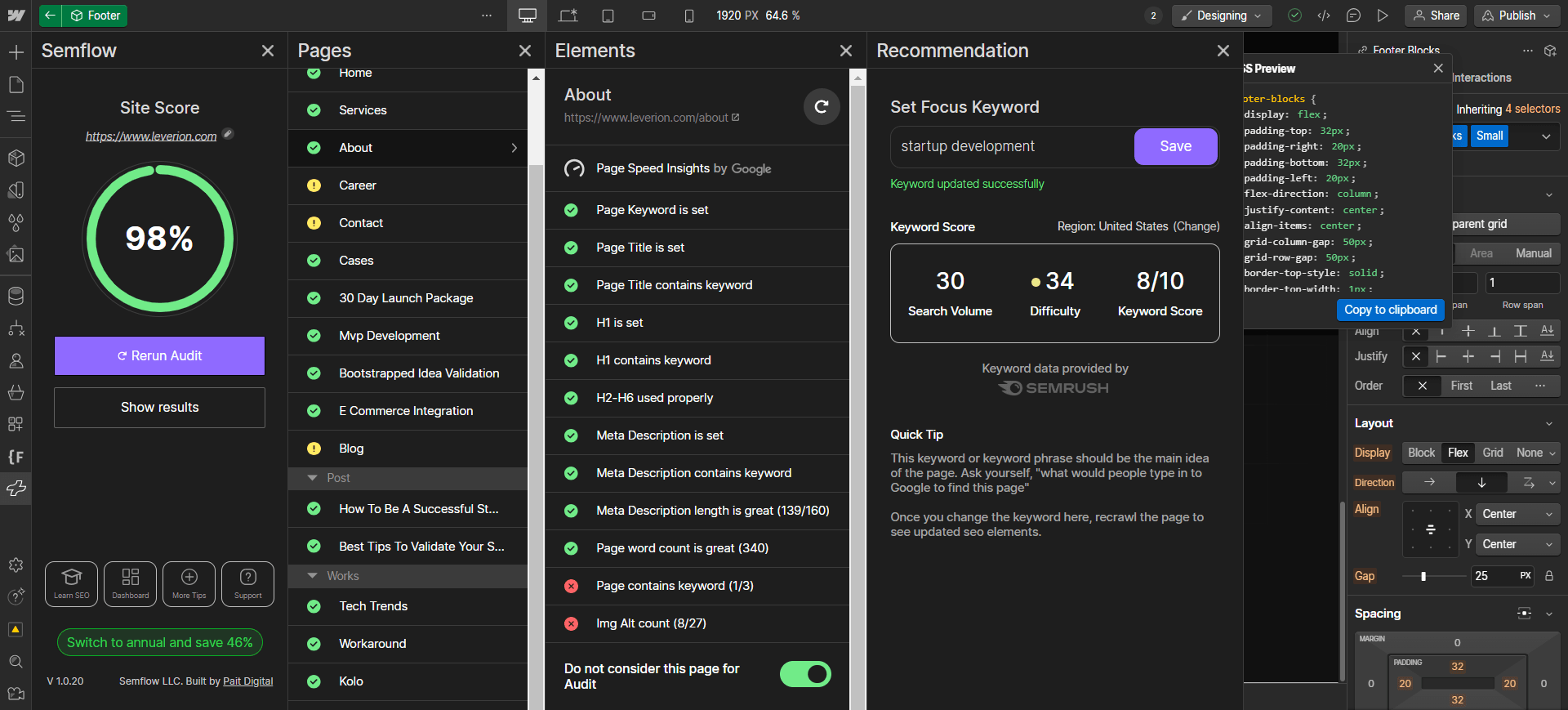Open the X align Center dropdown
1568x710 pixels.
pos(1517,514)
